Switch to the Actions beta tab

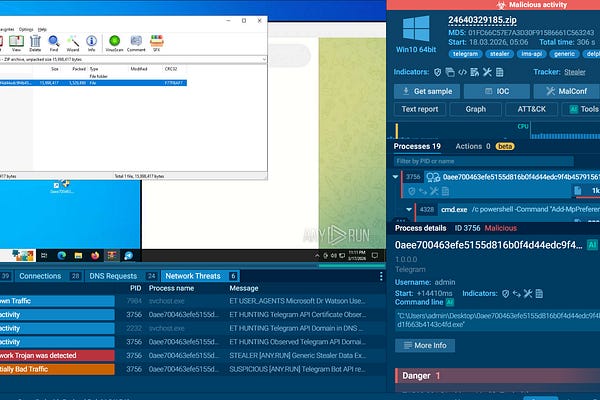pos(485,147)
